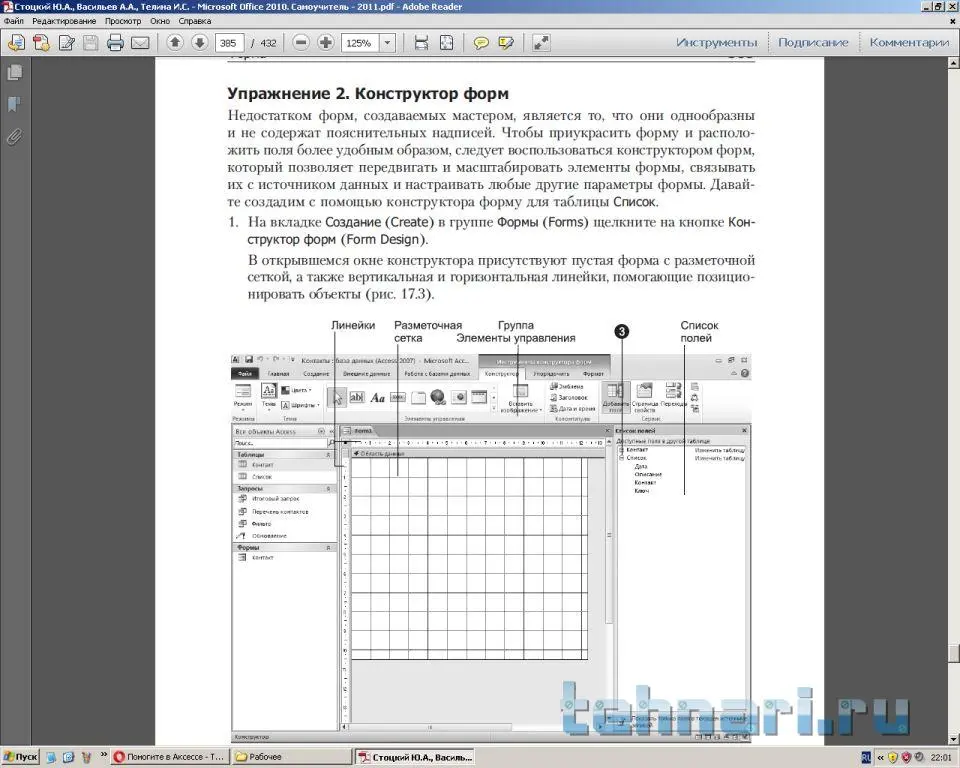Open the Окно menu
The width and height of the screenshot is (960, 768).
[x=160, y=21]
